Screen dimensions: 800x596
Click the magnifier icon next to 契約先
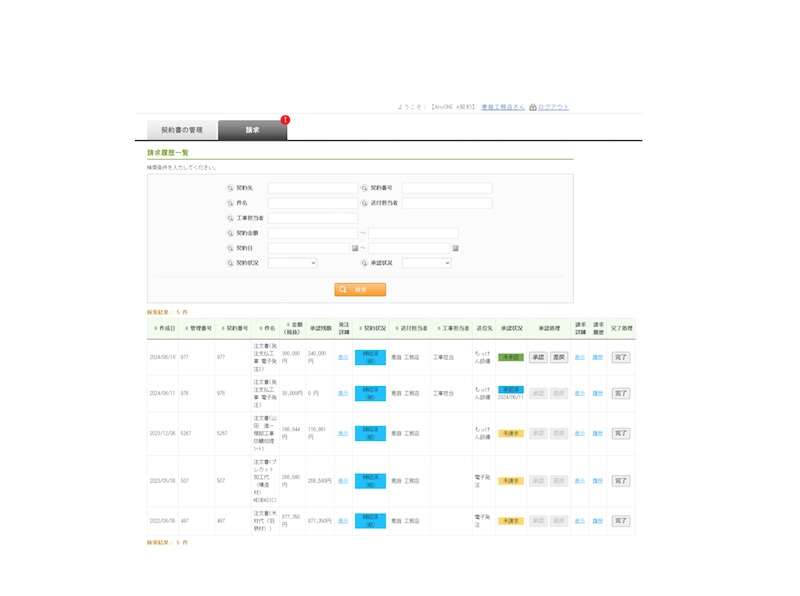pyautogui.click(x=230, y=188)
